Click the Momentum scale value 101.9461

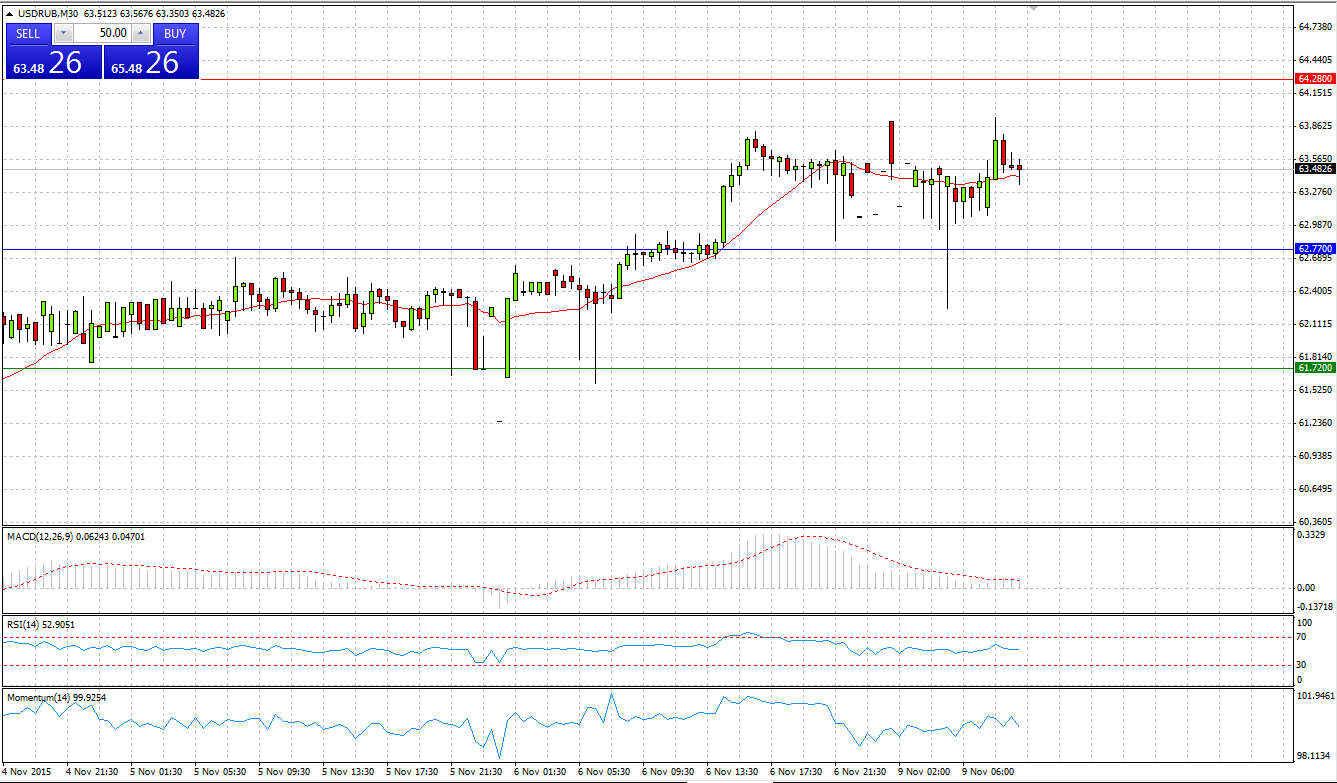click(x=1315, y=694)
